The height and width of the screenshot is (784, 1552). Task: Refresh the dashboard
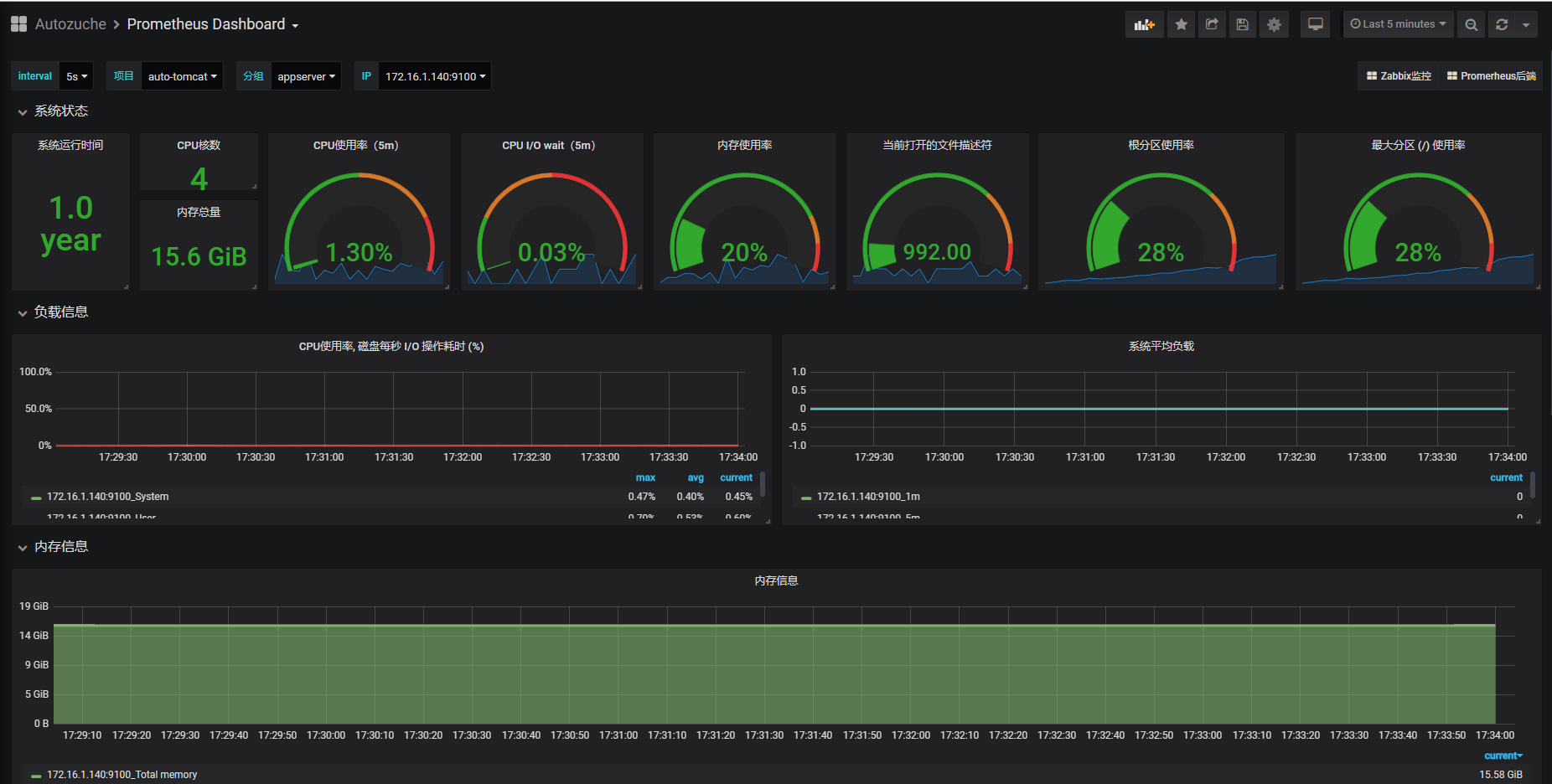(1502, 24)
